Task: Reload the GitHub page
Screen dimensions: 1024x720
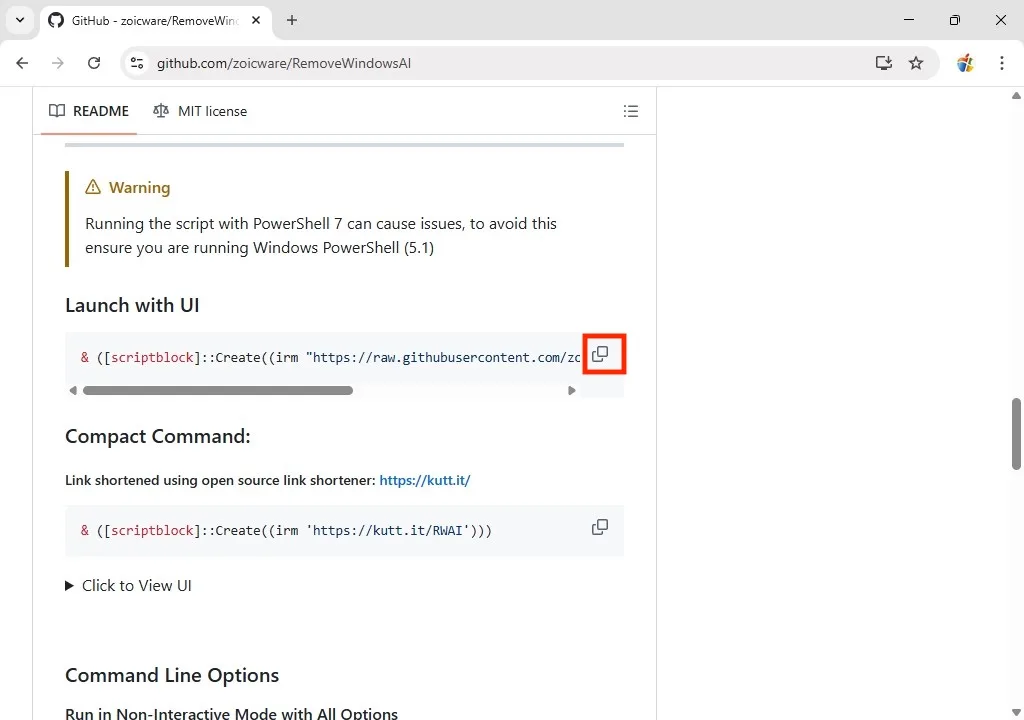Action: [94, 63]
